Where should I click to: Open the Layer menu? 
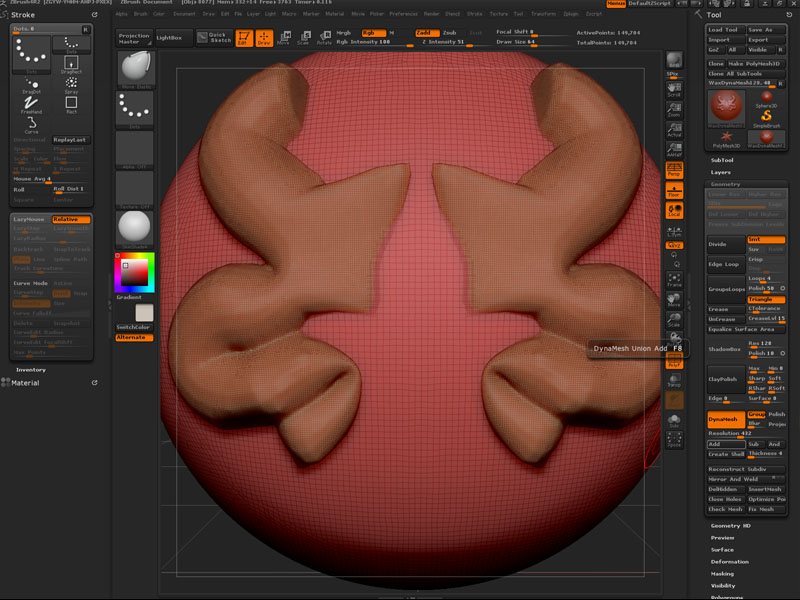[x=254, y=14]
